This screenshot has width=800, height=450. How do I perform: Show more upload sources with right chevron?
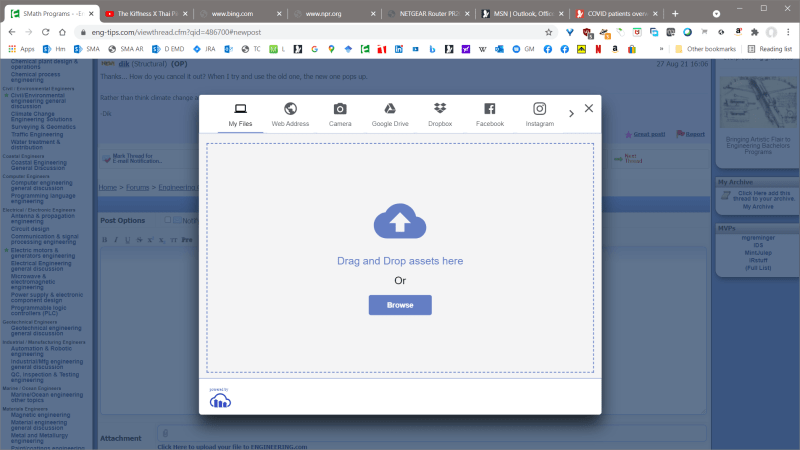(x=571, y=114)
